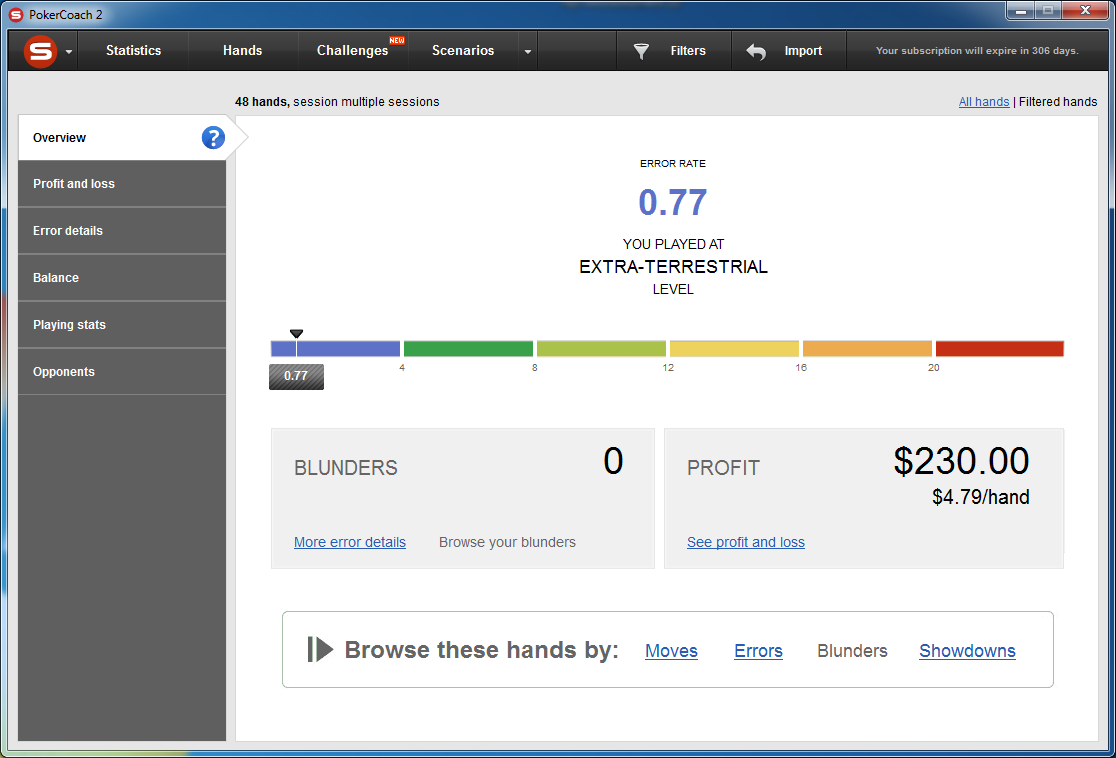Open the Statistics menu
This screenshot has height=758, width=1116.
pos(133,51)
